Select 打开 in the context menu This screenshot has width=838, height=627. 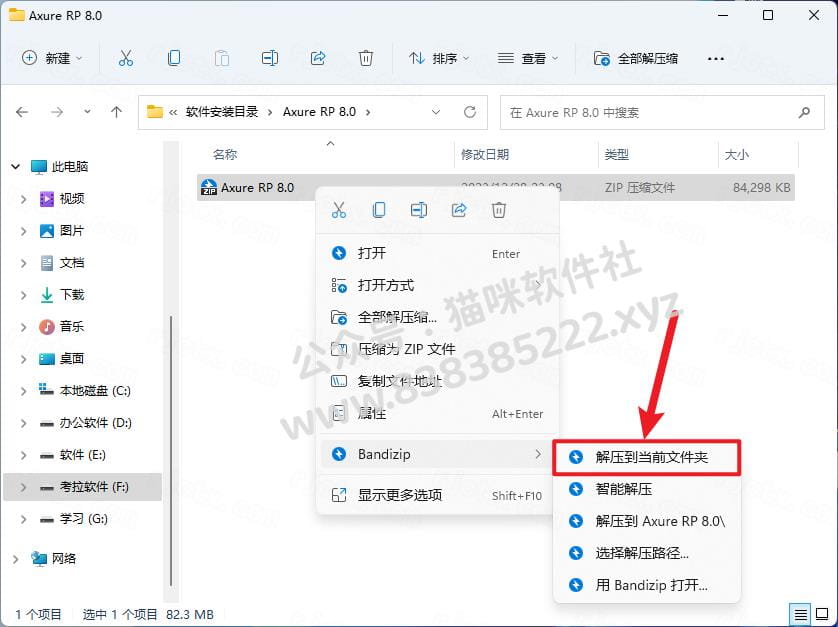[437, 253]
